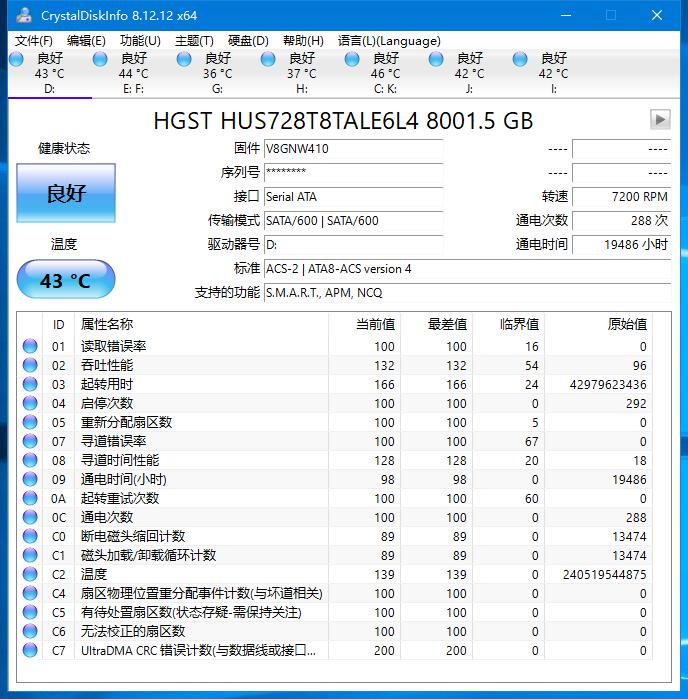
Task: Click the 7200 RPM rotation rate field
Action: [x=622, y=197]
